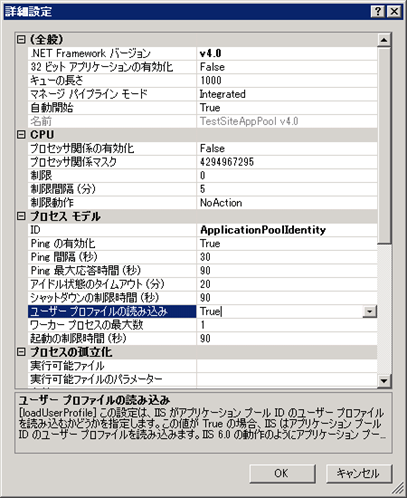Collapse the プロセス モデル section
407x498 pixels.
(x=21, y=216)
